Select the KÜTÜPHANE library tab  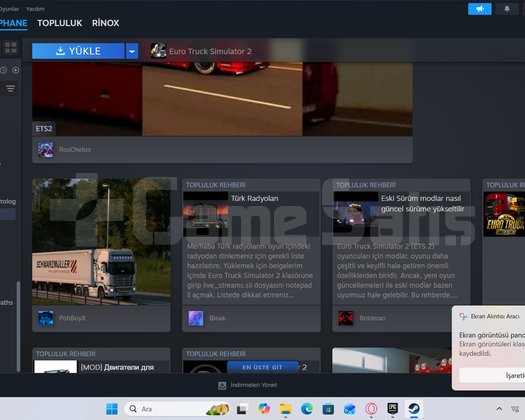click(x=13, y=23)
